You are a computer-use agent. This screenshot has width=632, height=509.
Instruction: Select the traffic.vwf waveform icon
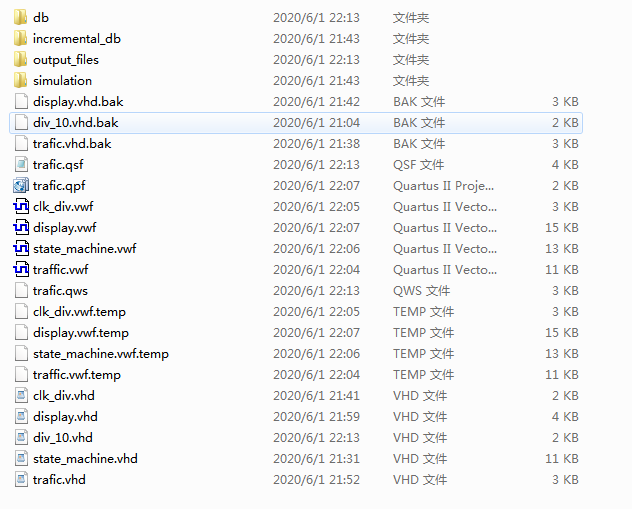pos(21,269)
